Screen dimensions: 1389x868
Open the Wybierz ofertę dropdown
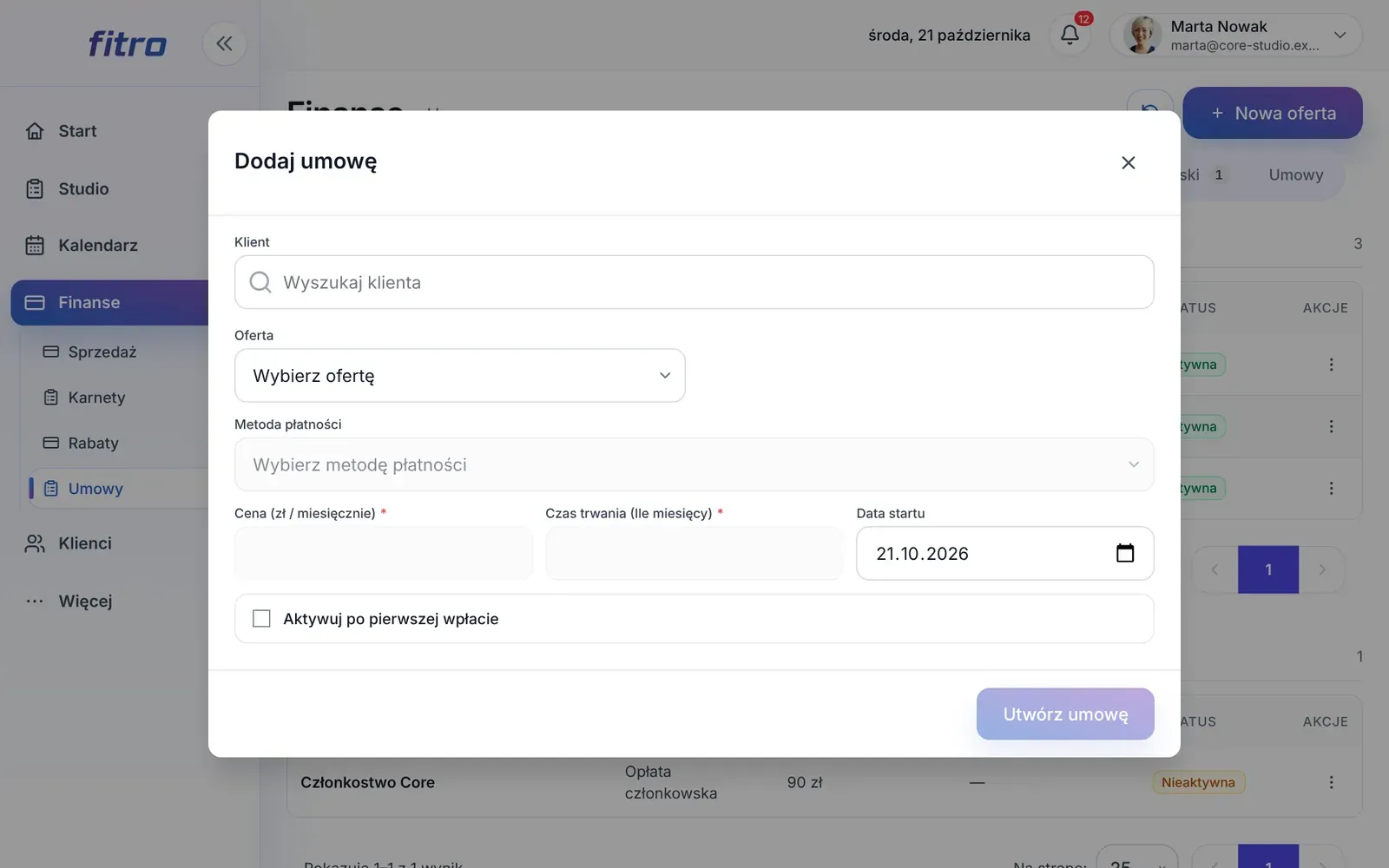click(459, 376)
